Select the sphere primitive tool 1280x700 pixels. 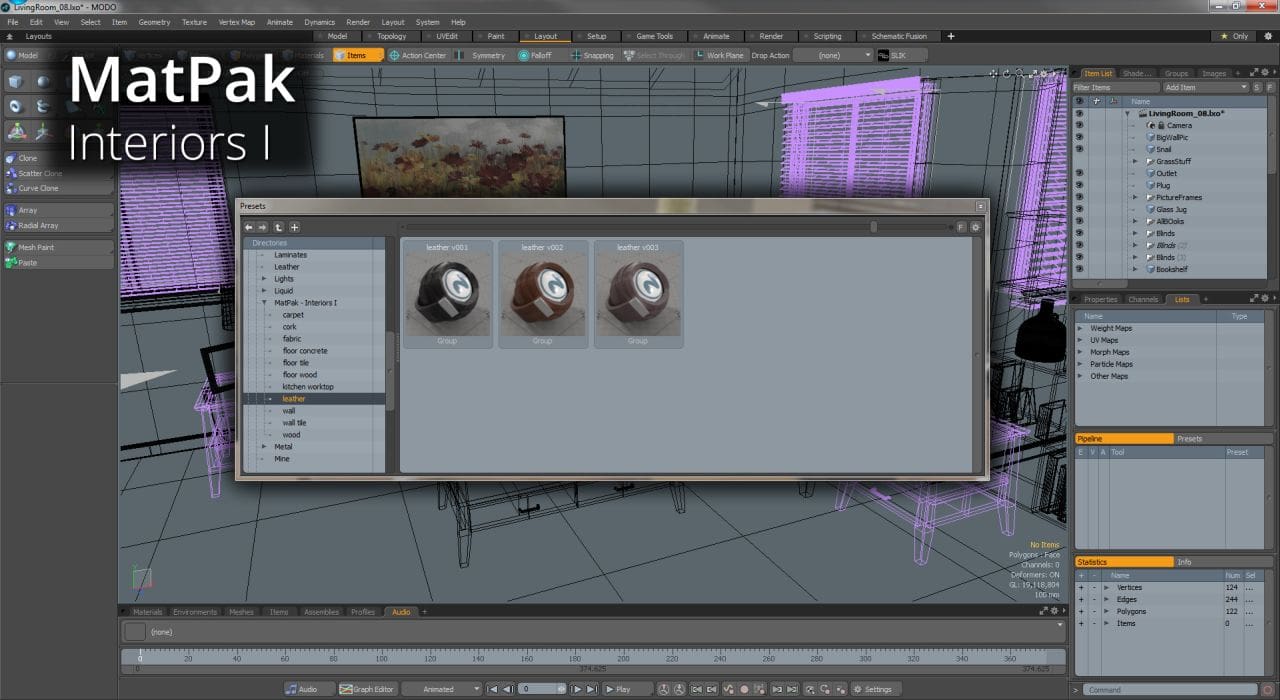coord(43,81)
